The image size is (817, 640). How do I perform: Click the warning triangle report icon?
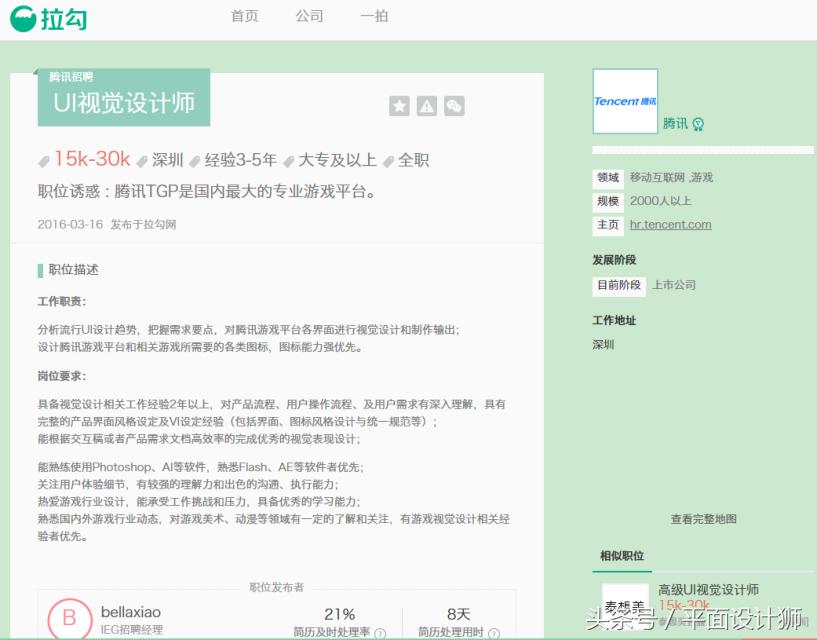[x=427, y=105]
